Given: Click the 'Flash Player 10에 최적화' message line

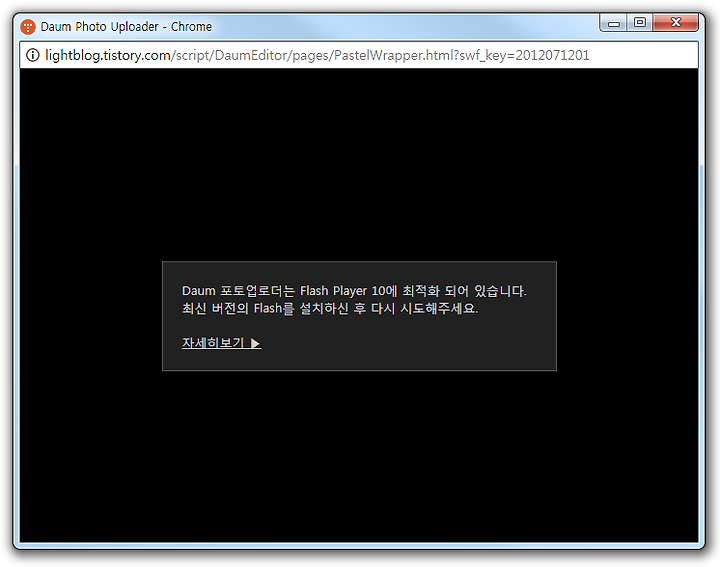Looking at the screenshot, I should click(354, 291).
